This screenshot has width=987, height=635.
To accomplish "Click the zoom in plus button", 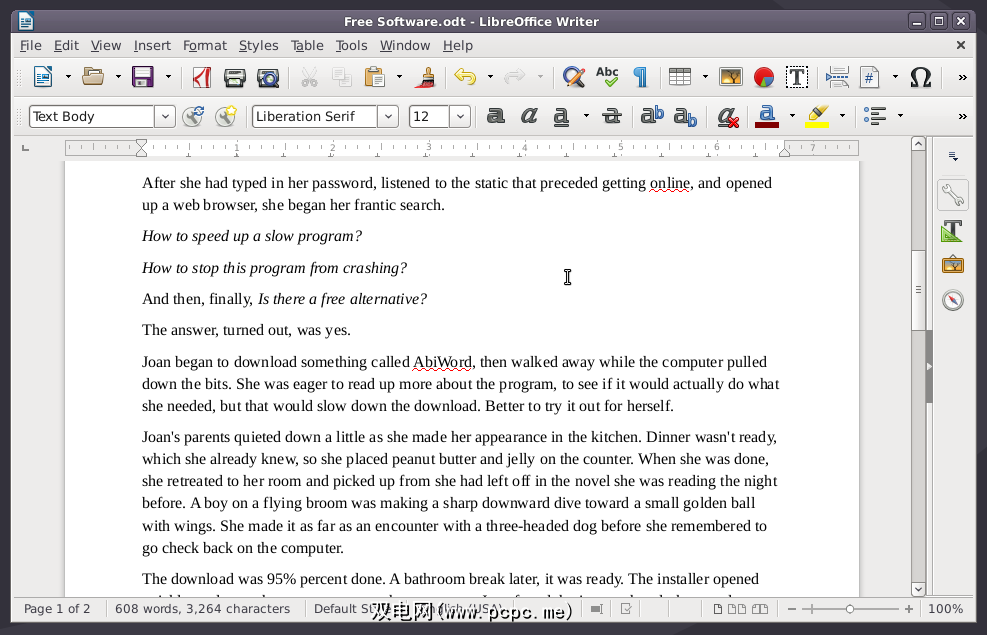I will (908, 609).
